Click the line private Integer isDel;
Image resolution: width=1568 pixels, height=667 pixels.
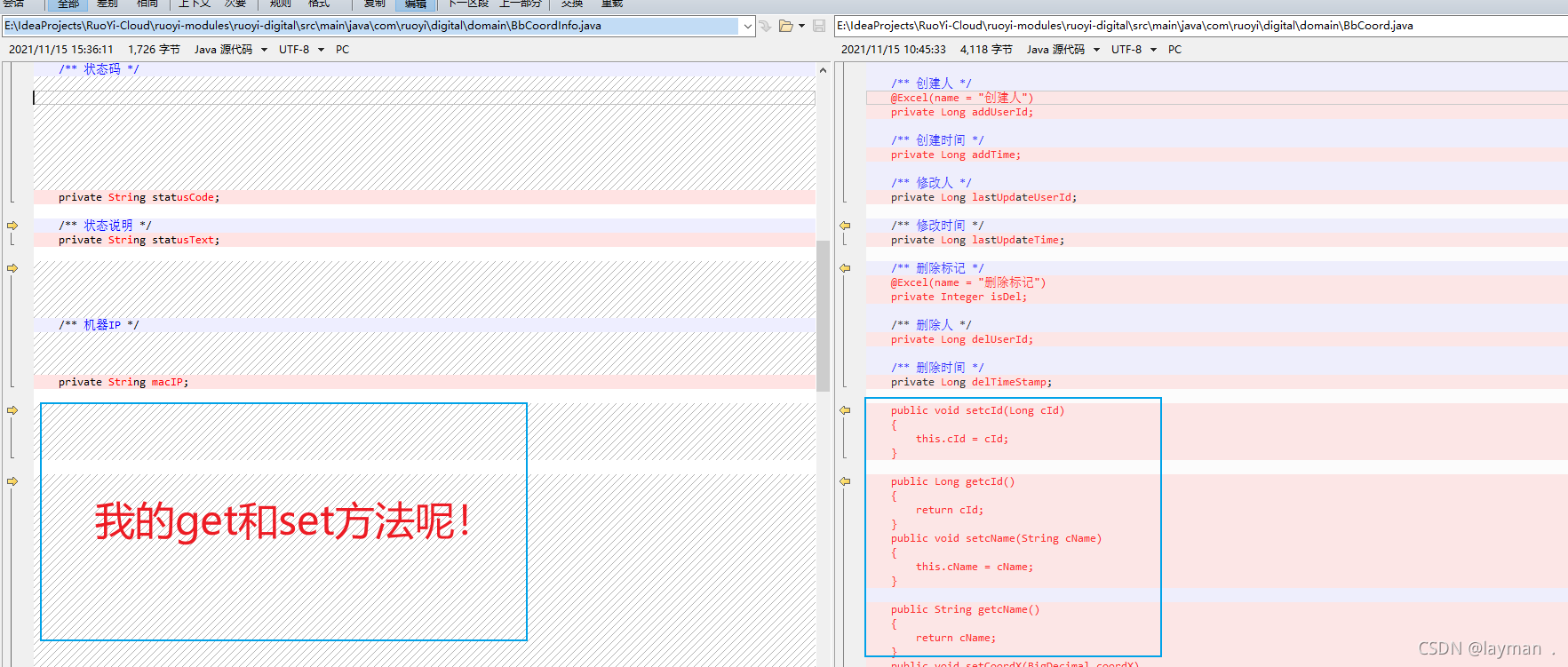[959, 297]
